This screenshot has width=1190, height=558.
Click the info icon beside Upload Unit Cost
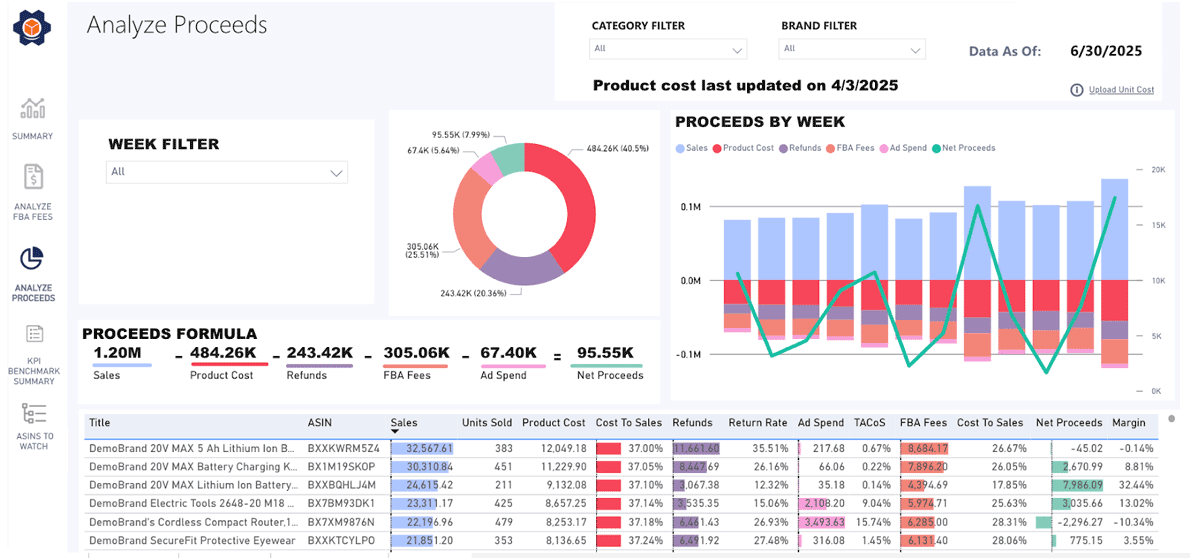click(x=1077, y=90)
